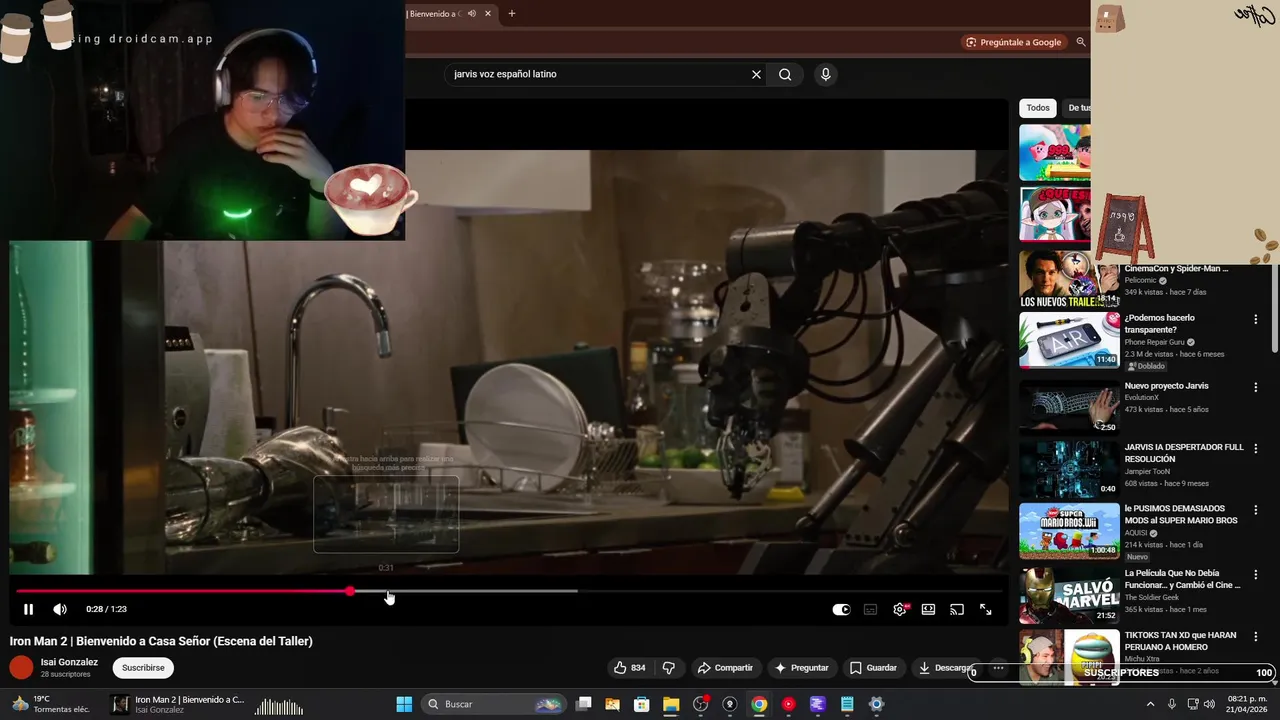The image size is (1280, 720).
Task: Open options for JARVIS IA DESPERTADOR video
Action: click(x=1255, y=449)
